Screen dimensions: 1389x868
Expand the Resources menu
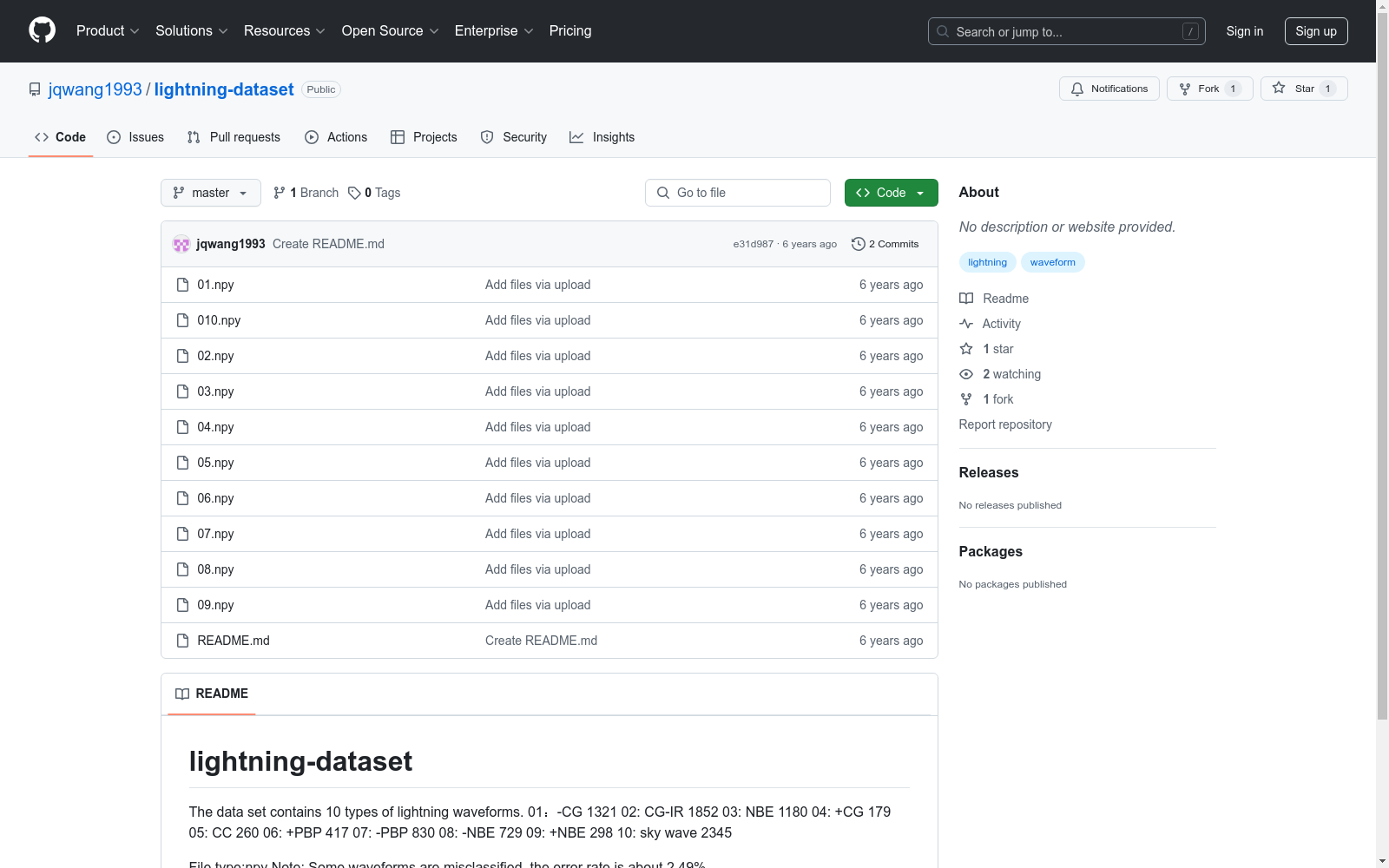(285, 31)
